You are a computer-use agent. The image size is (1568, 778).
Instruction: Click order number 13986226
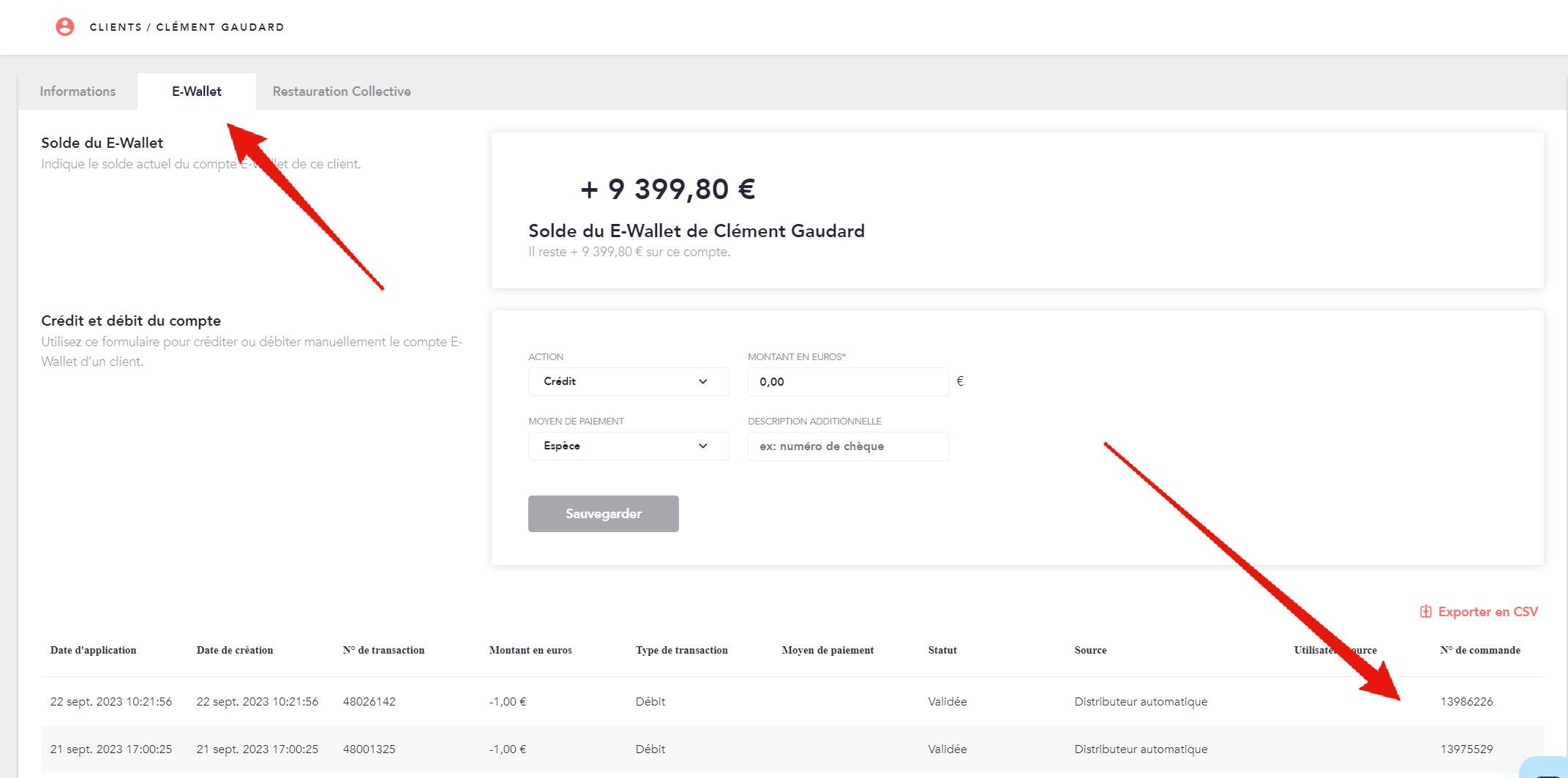(1466, 701)
